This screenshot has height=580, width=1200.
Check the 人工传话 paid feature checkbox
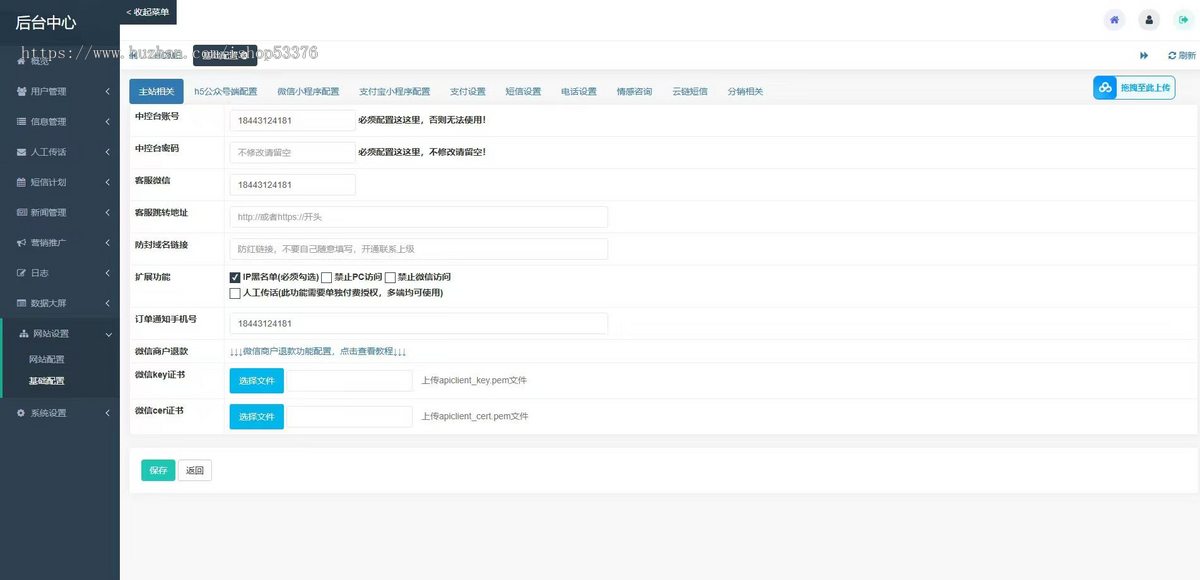point(235,293)
